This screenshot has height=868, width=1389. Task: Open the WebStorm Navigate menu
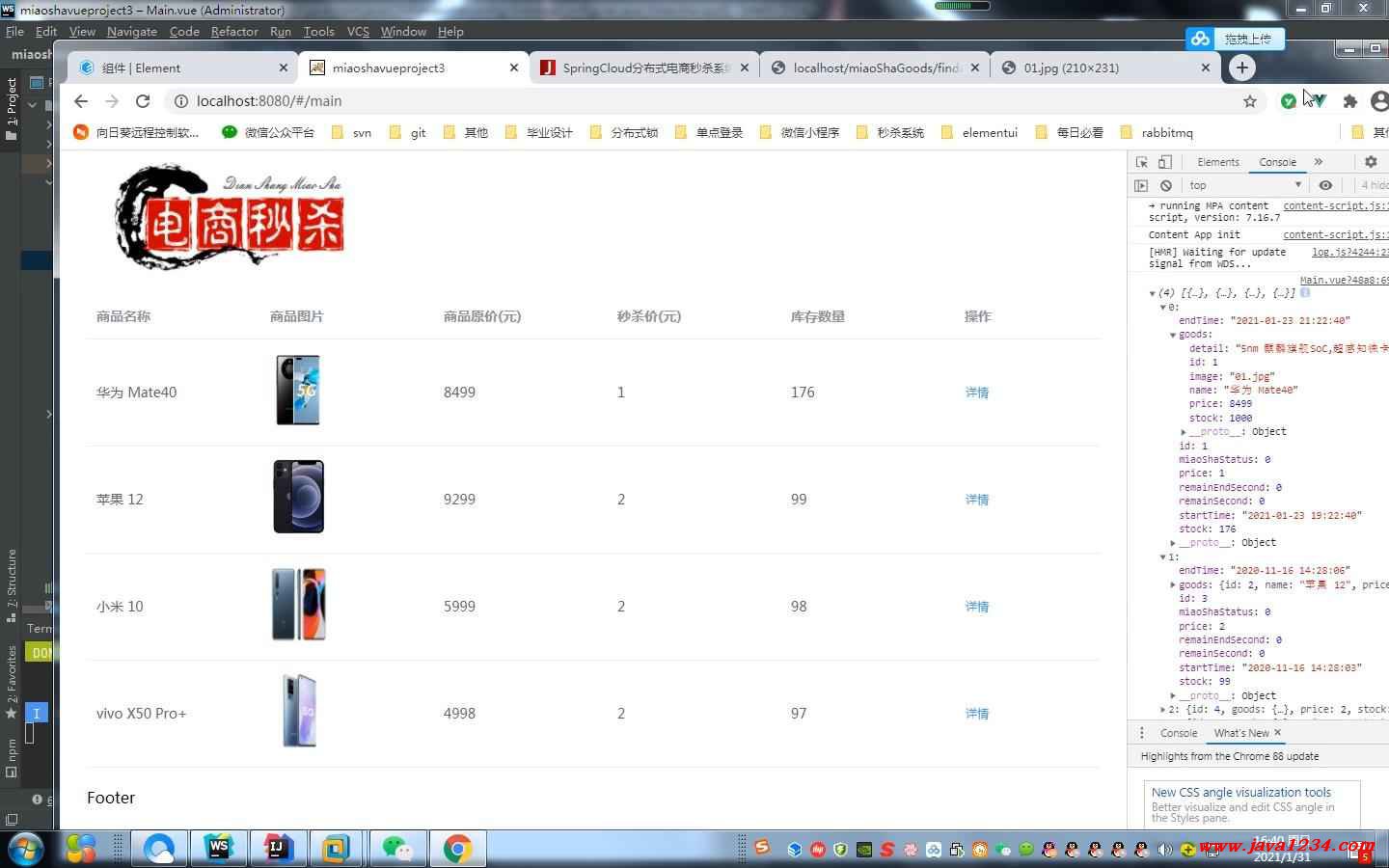click(132, 31)
